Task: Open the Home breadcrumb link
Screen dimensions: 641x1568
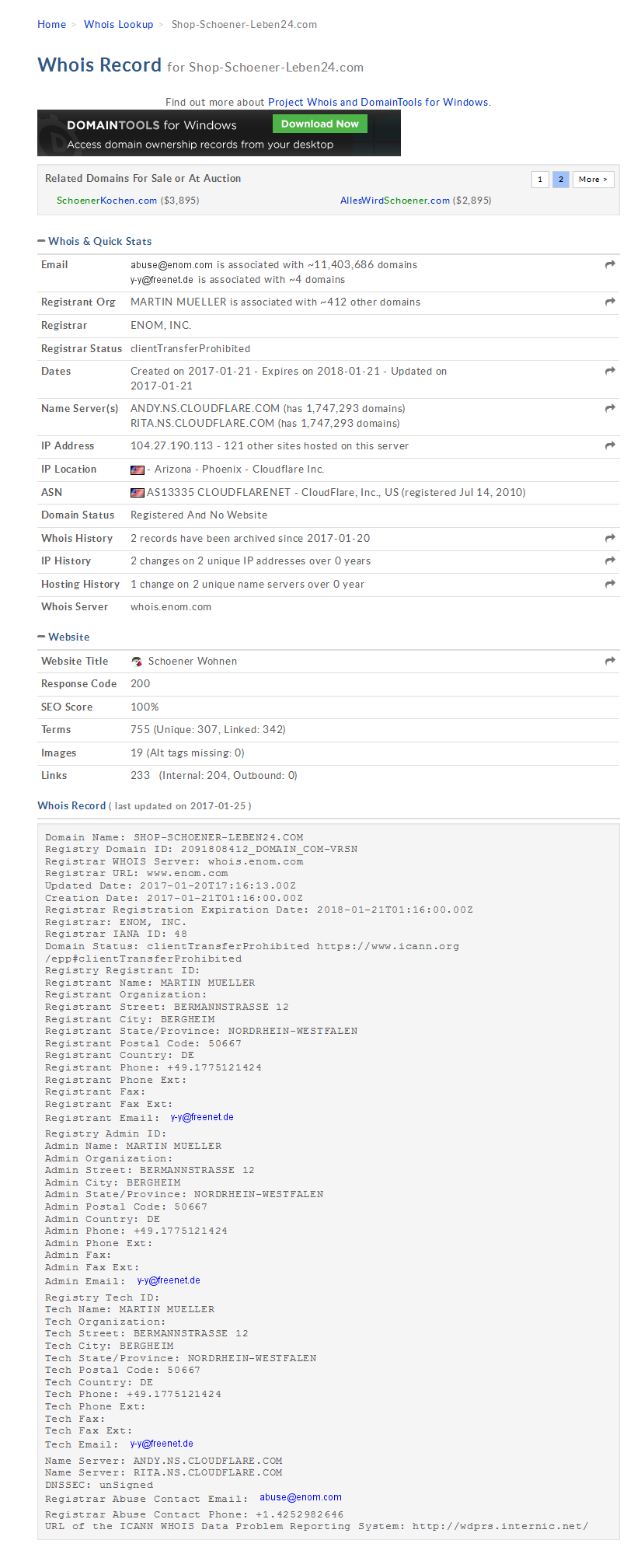Action: (x=51, y=24)
